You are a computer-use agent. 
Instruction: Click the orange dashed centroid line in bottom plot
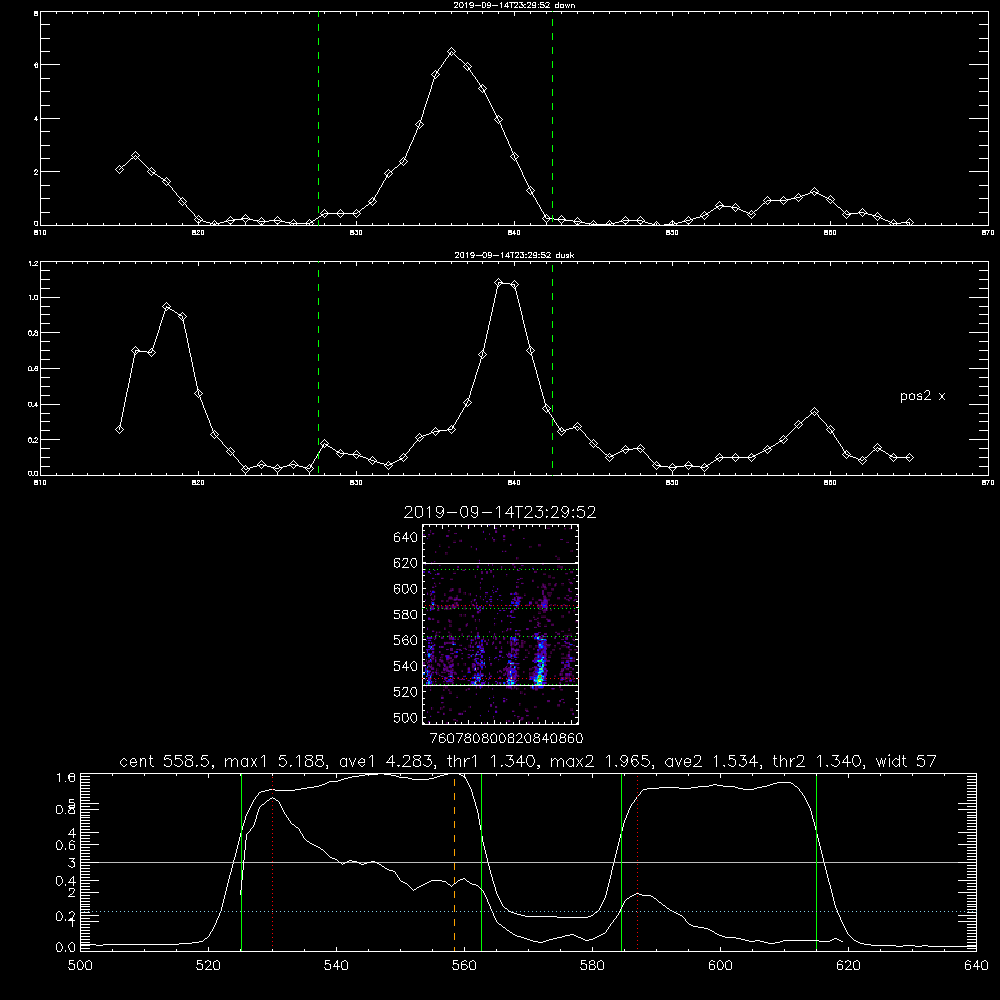(455, 862)
